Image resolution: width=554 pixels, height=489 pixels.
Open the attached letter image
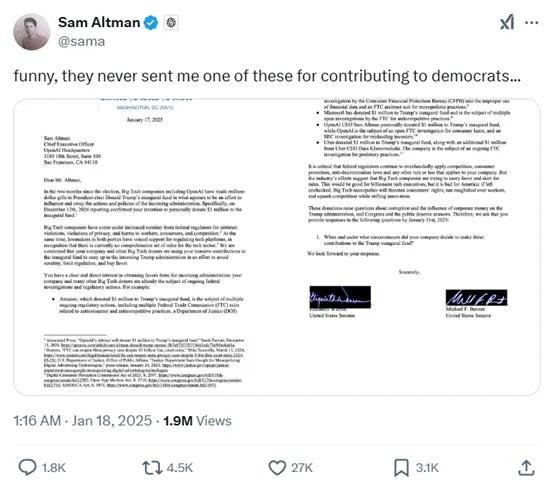[277, 247]
